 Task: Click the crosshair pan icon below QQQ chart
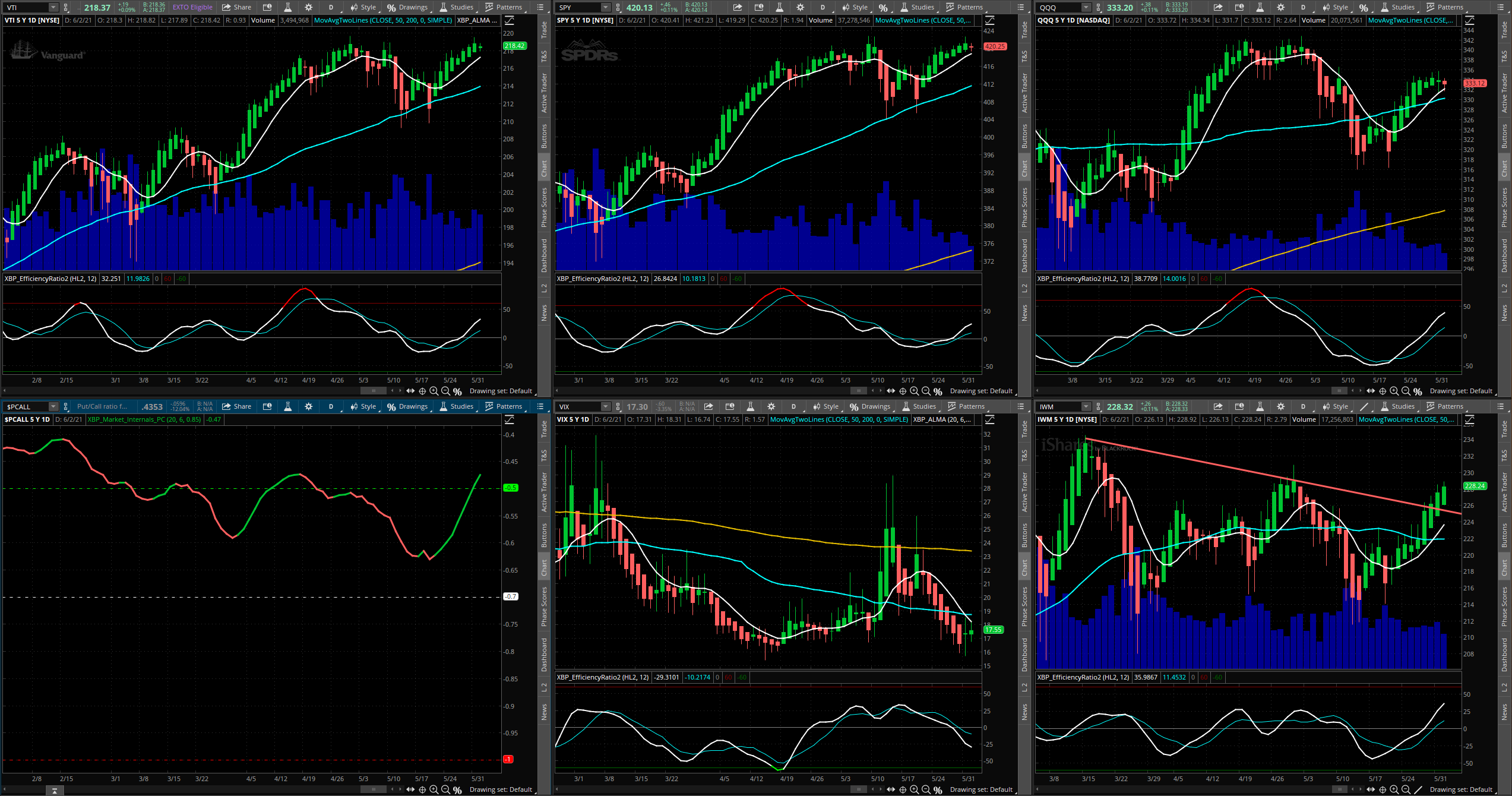point(1383,391)
